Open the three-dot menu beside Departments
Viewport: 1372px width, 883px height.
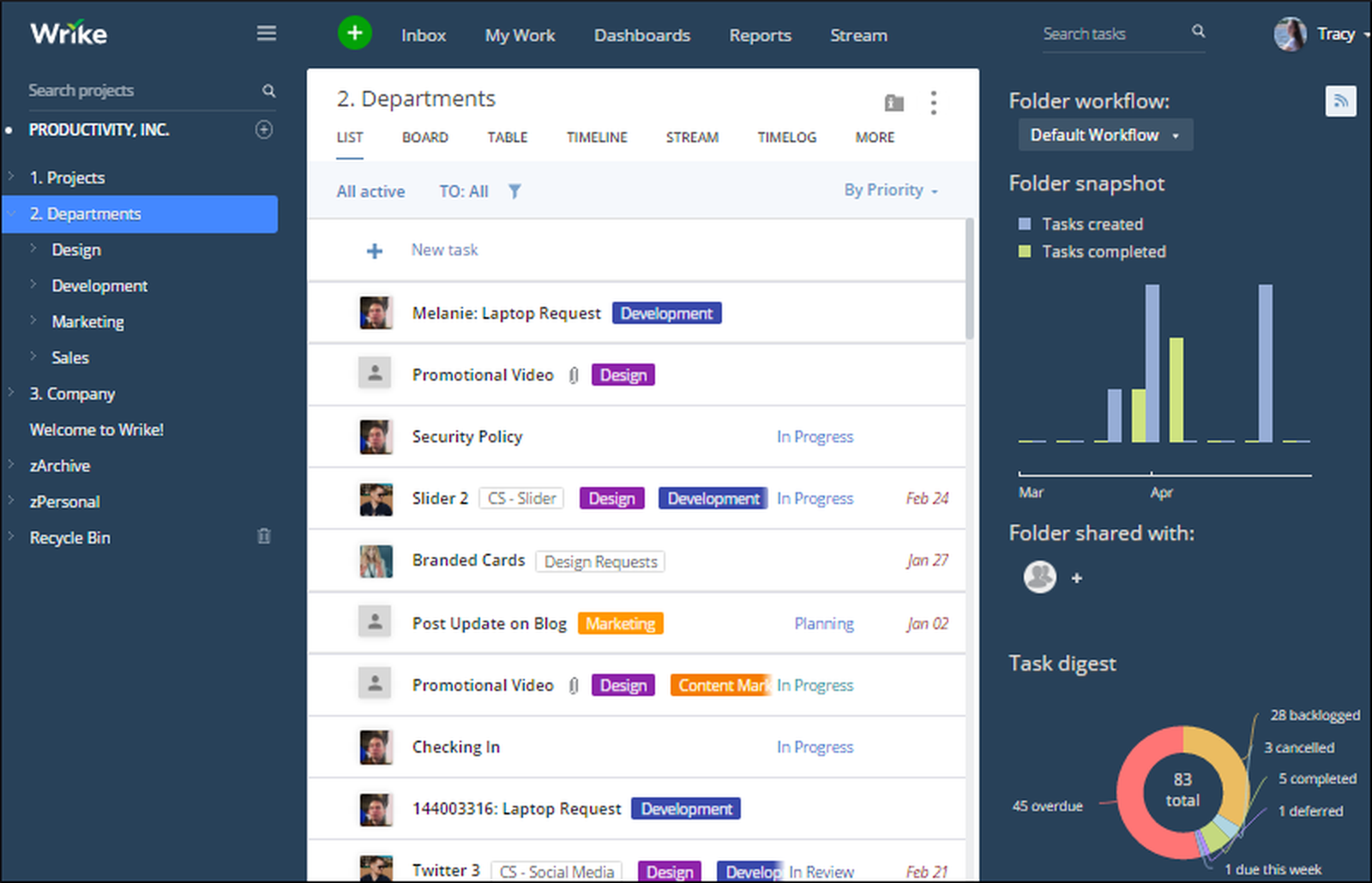coord(933,103)
